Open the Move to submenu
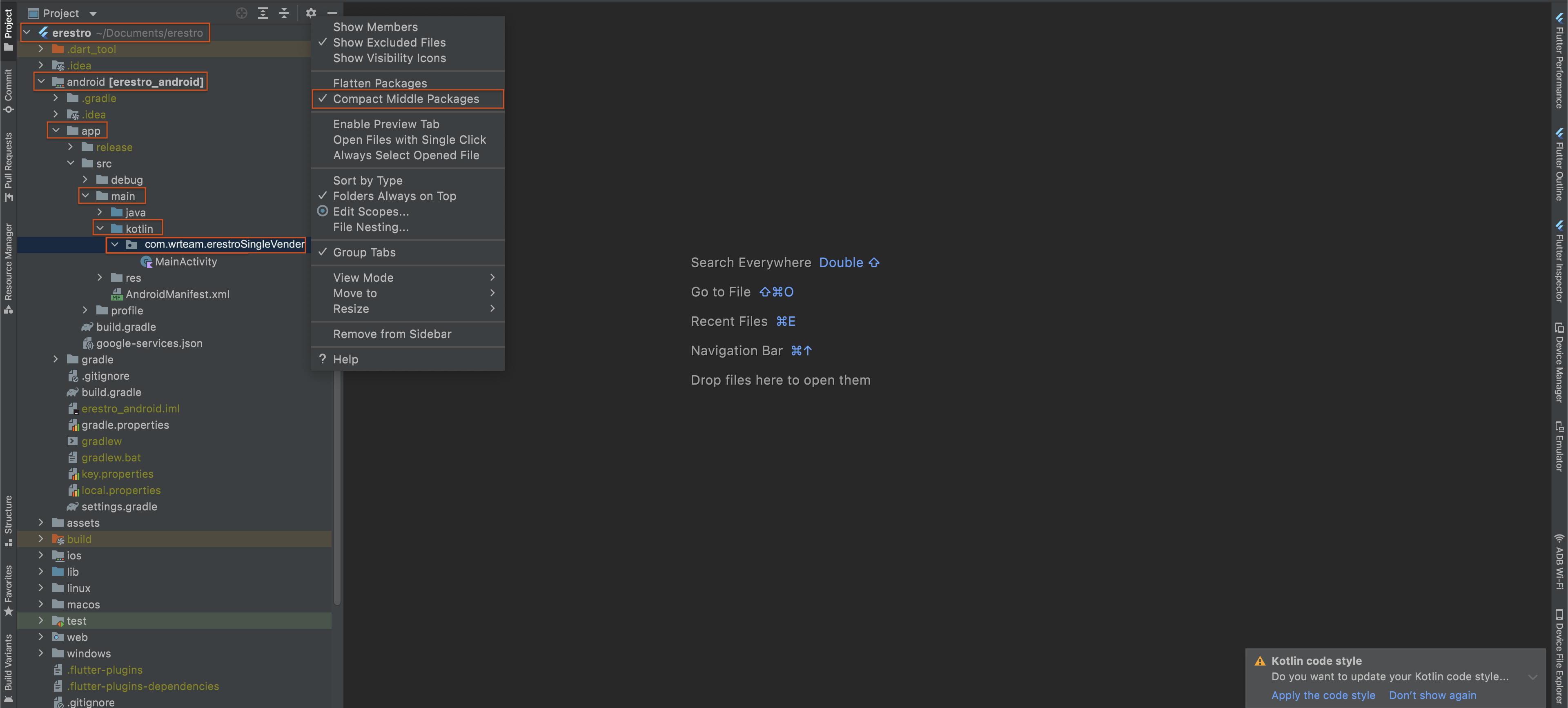This screenshot has height=708, width=1568. coord(407,294)
